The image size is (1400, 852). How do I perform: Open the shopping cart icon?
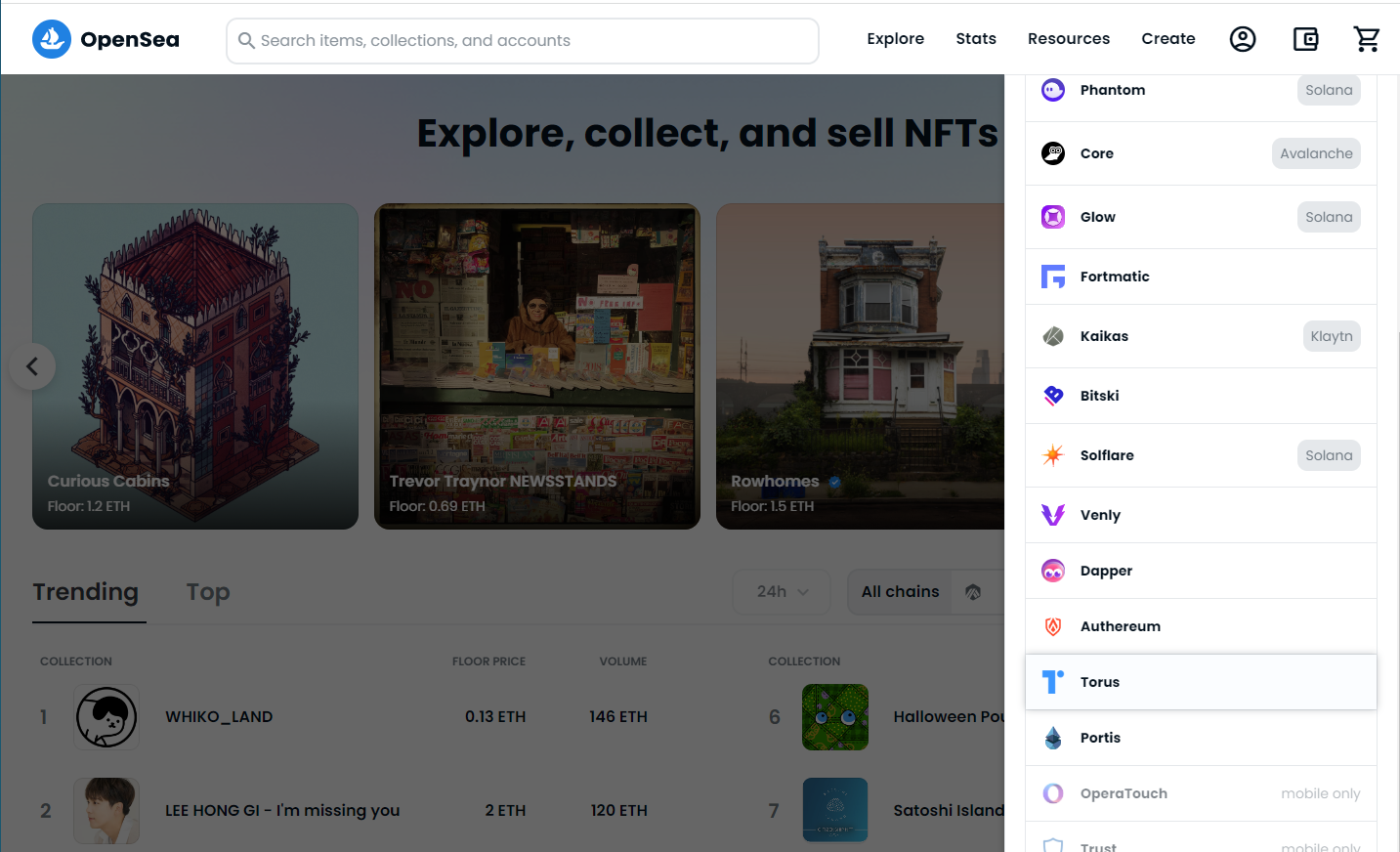click(1367, 39)
